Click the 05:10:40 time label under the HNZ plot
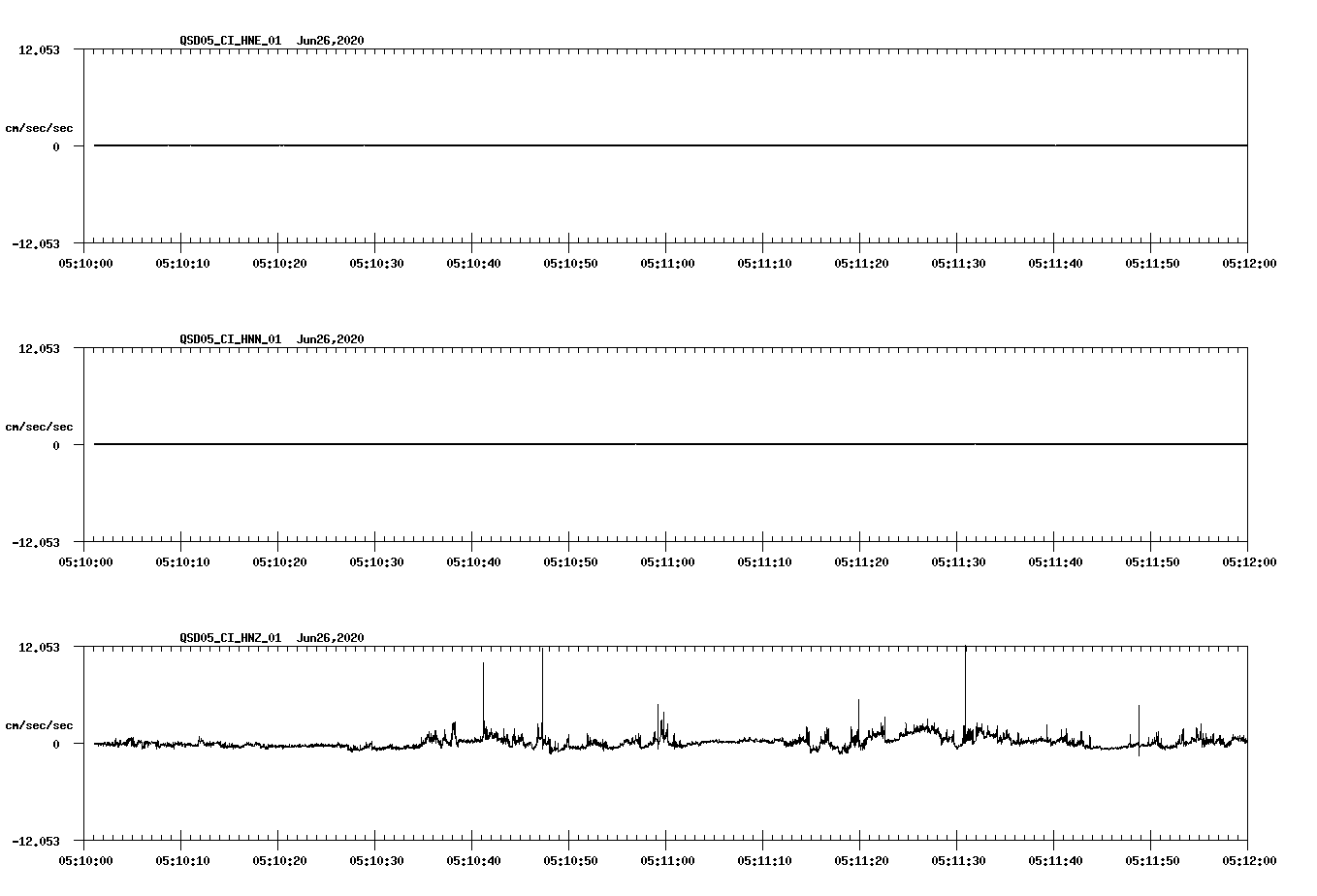Screen dimensions: 1317x896 [473, 860]
